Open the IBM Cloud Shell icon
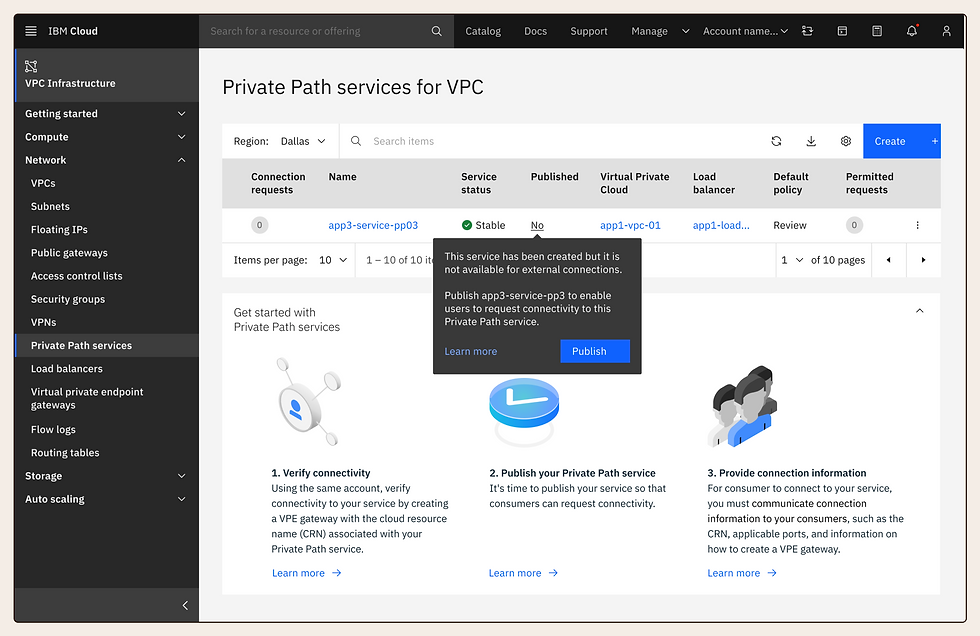Image resolution: width=980 pixels, height=636 pixels. point(842,31)
